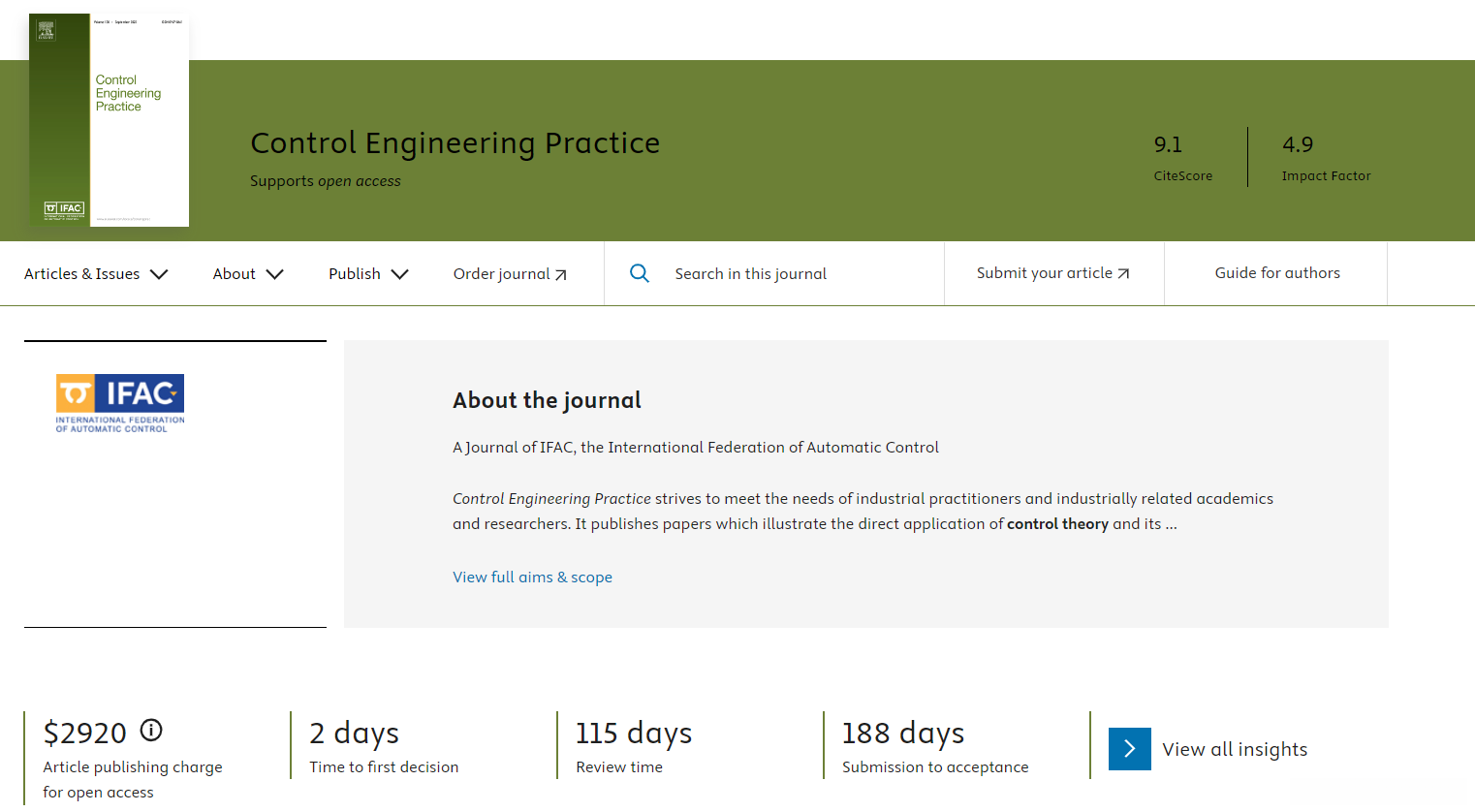
Task: Click the Order journal link
Action: [x=501, y=274]
